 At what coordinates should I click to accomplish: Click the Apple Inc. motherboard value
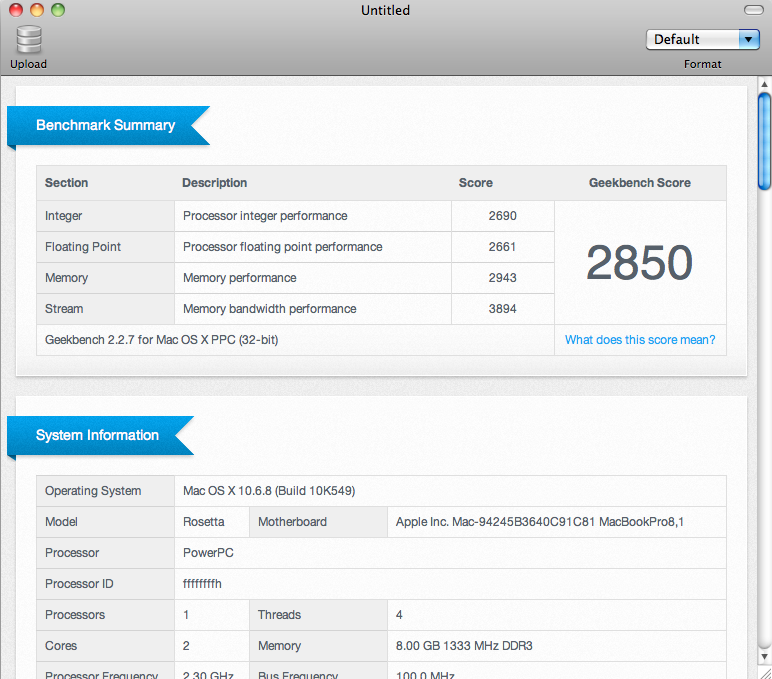coord(540,522)
